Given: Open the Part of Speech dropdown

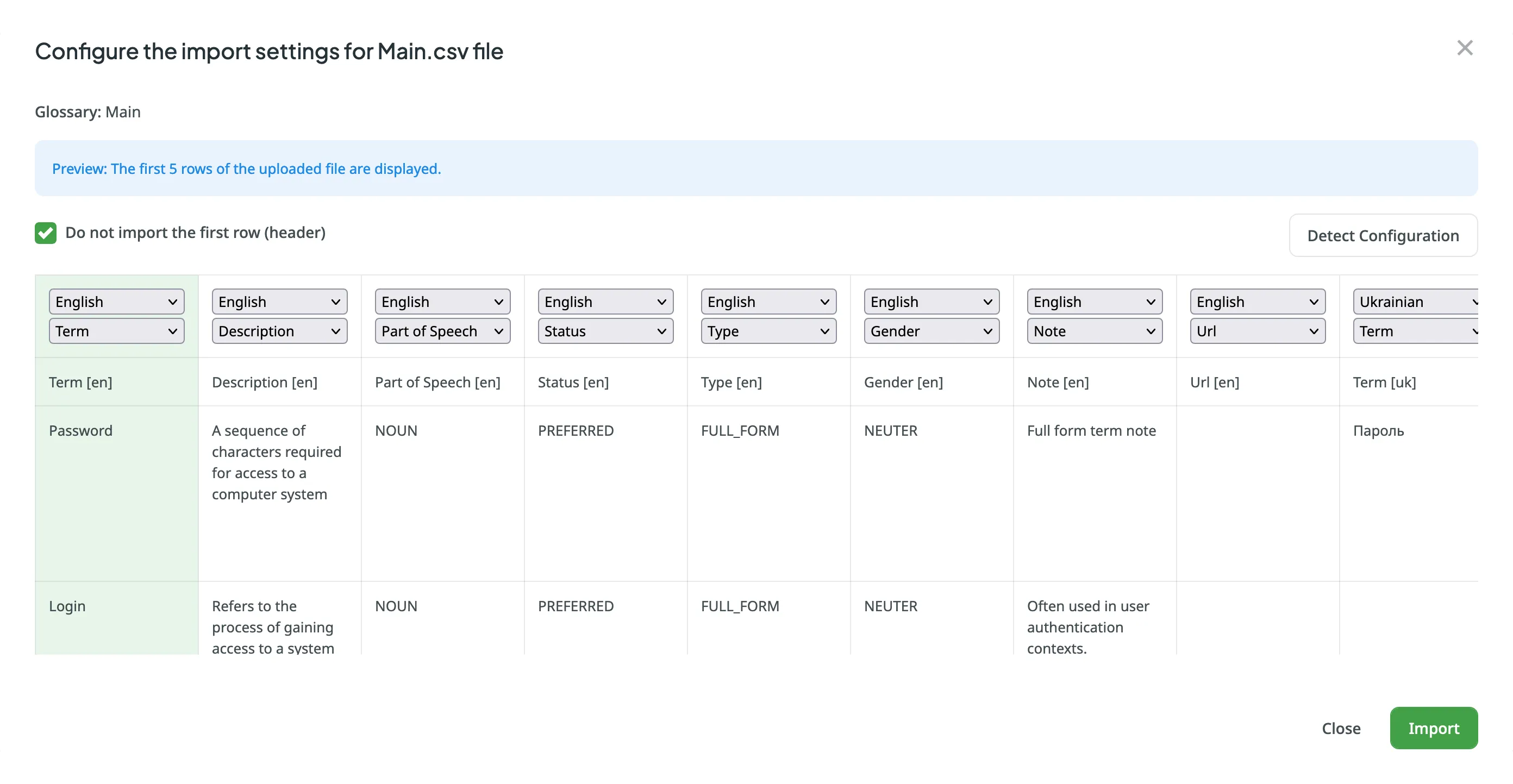Looking at the screenshot, I should 442,331.
